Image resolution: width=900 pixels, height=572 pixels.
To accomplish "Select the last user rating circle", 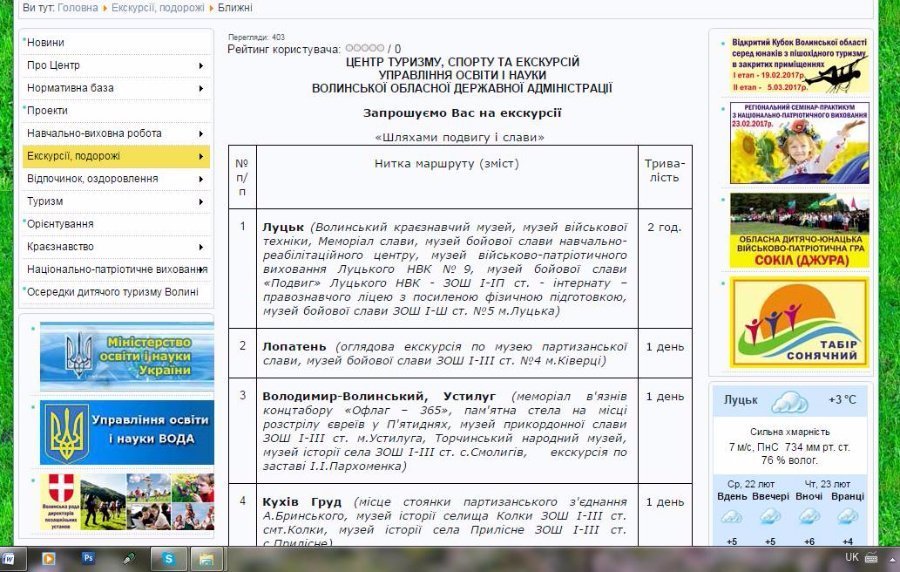I will (x=380, y=48).
